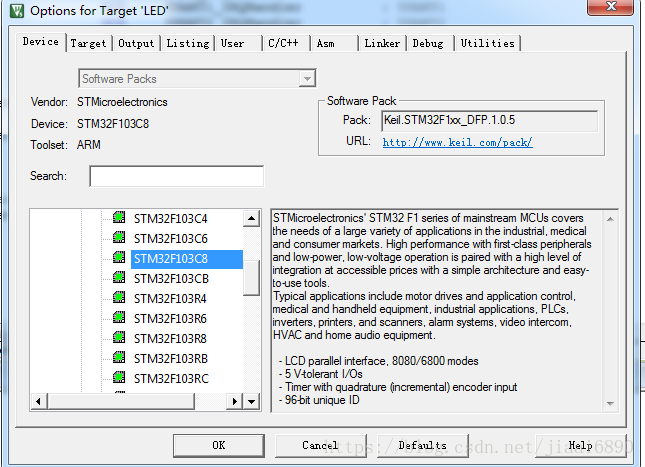
Task: Open the keil.com/pack URL link
Action: [x=457, y=142]
